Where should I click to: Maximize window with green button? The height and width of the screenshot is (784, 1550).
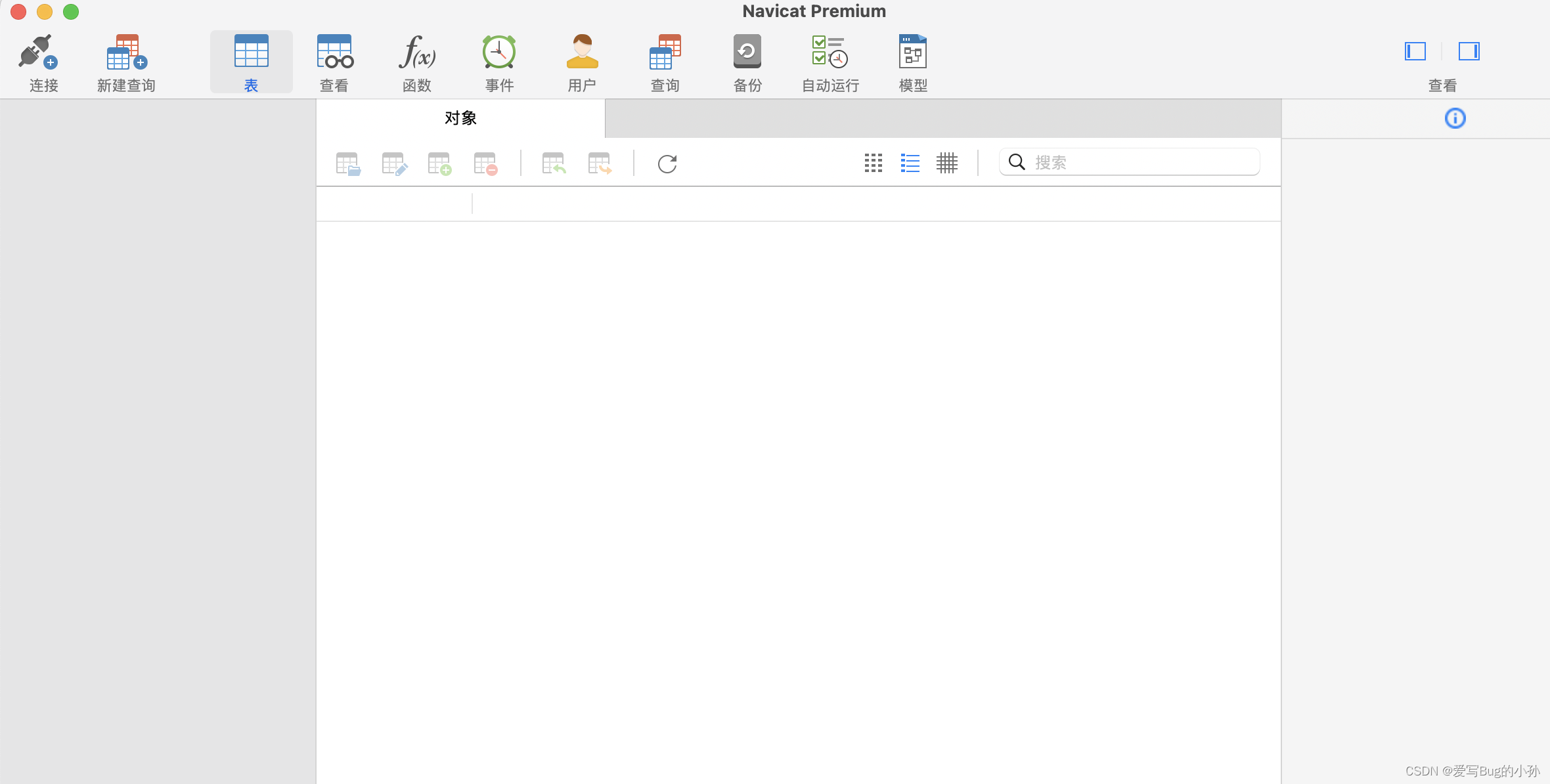71,12
